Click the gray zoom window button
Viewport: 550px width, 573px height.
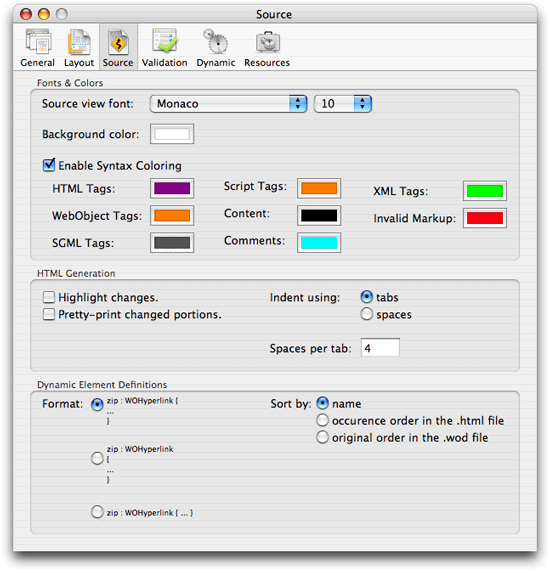(x=62, y=14)
